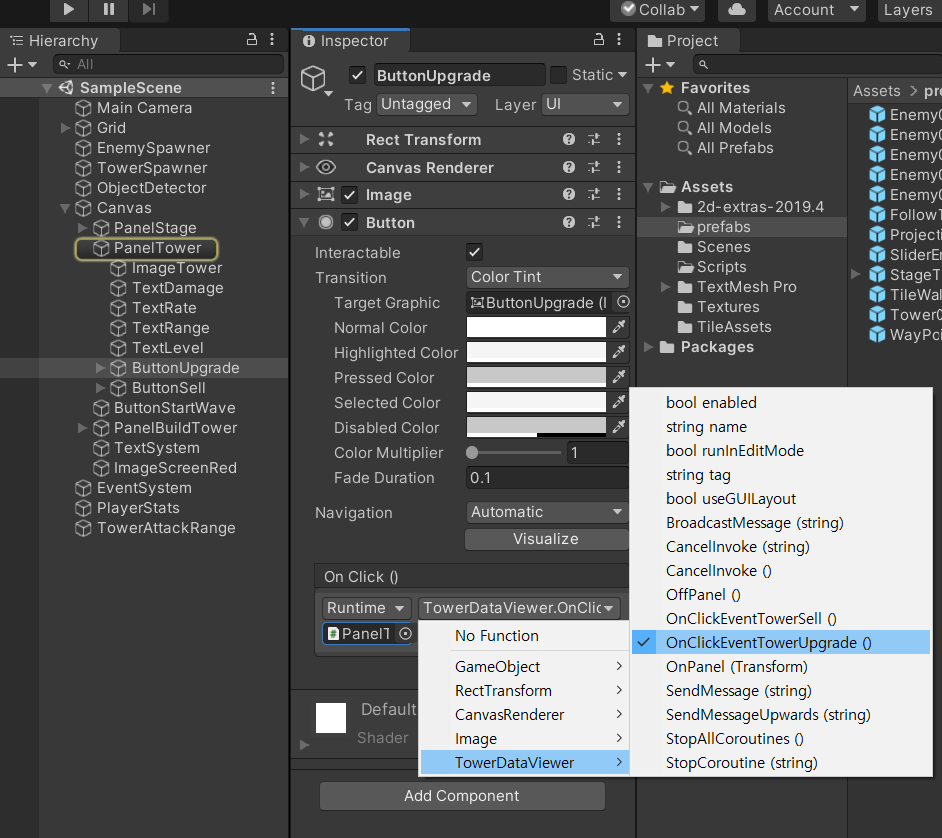Viewport: 942px width, 838px height.
Task: Click the Play button in the toolbar
Action: [x=69, y=10]
